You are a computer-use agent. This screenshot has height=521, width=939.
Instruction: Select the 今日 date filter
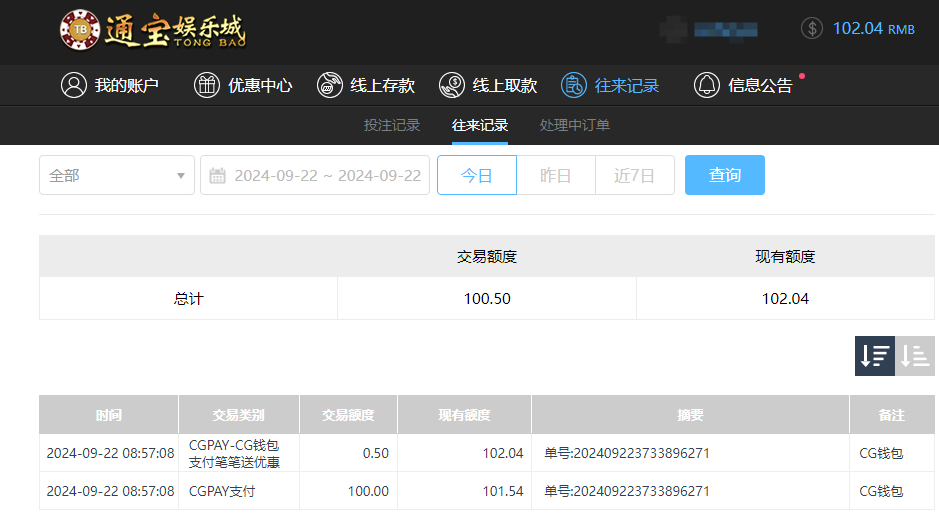(x=477, y=175)
